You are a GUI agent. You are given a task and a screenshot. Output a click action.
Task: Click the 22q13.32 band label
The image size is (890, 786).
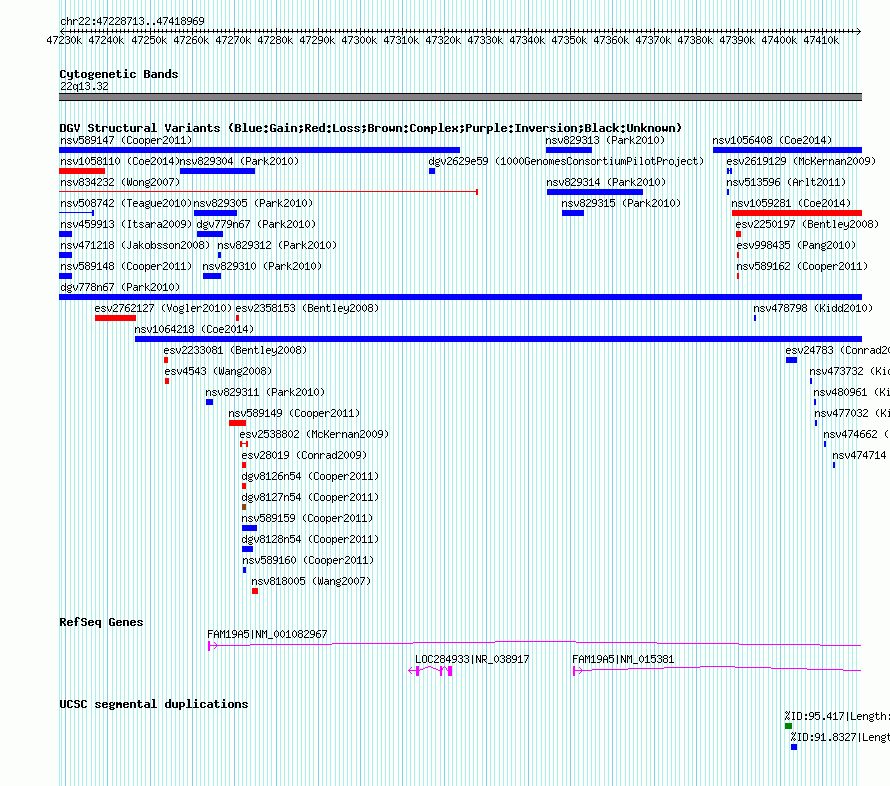point(84,86)
